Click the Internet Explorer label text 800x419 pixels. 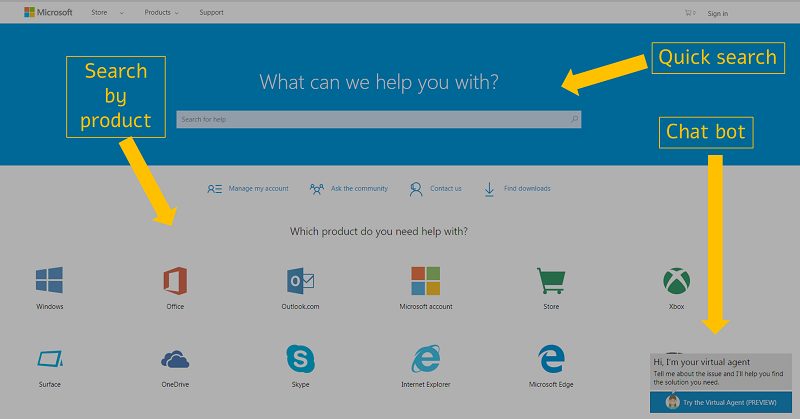pyautogui.click(x=426, y=385)
